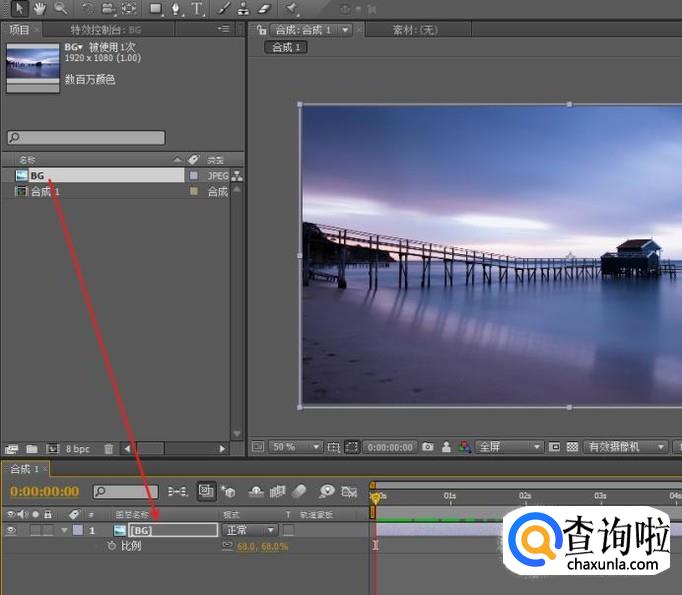The image size is (682, 595).
Task: Select the Rectangle shape tool
Action: coord(156,8)
